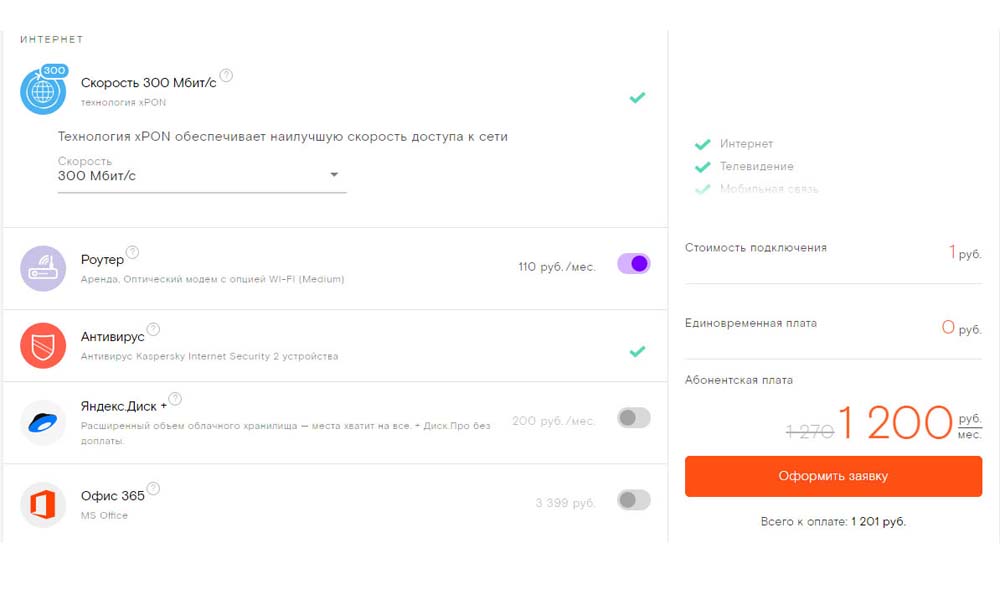1000x600 pixels.
Task: Click the green checkmark in the speed row
Action: click(x=637, y=98)
